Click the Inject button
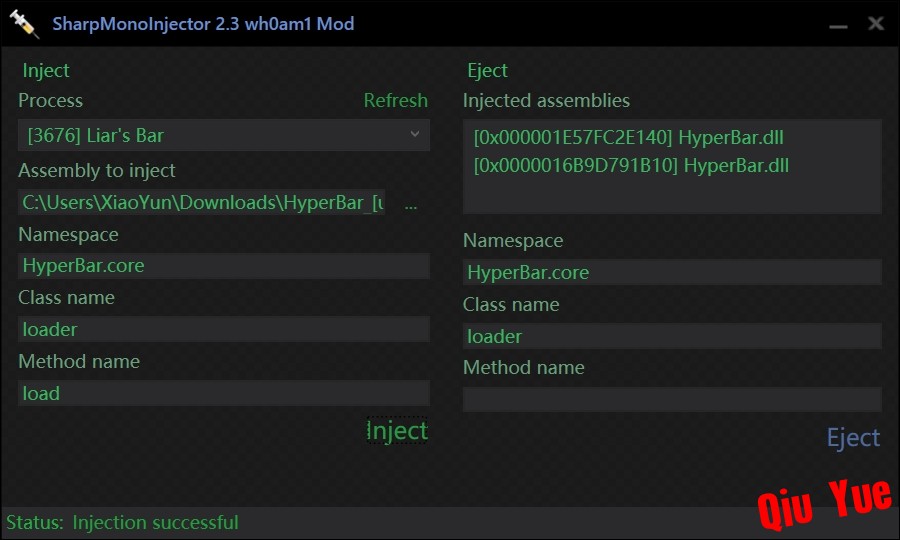The image size is (900, 540). [x=397, y=430]
